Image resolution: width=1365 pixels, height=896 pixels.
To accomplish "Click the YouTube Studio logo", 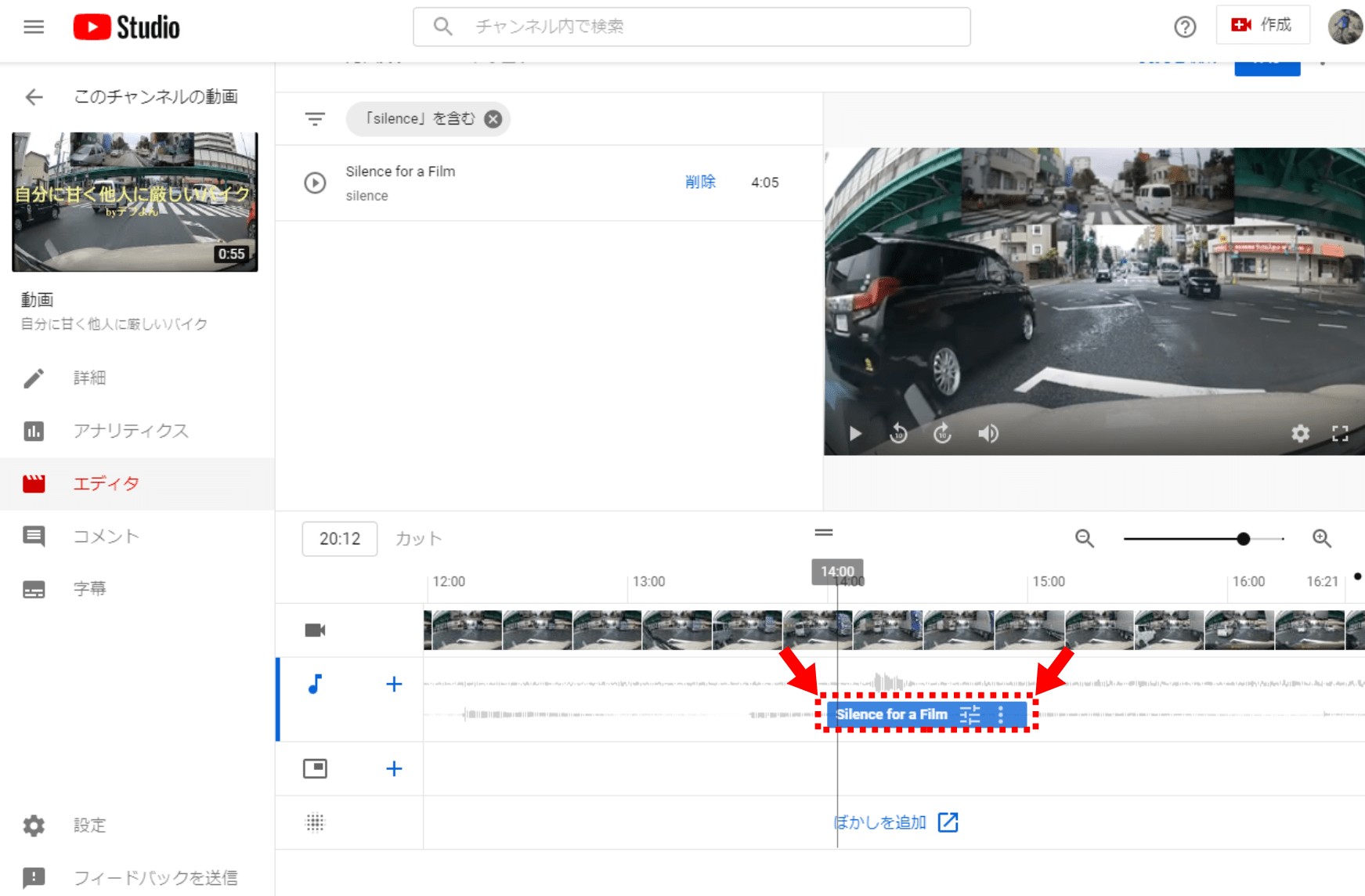I will (x=127, y=27).
